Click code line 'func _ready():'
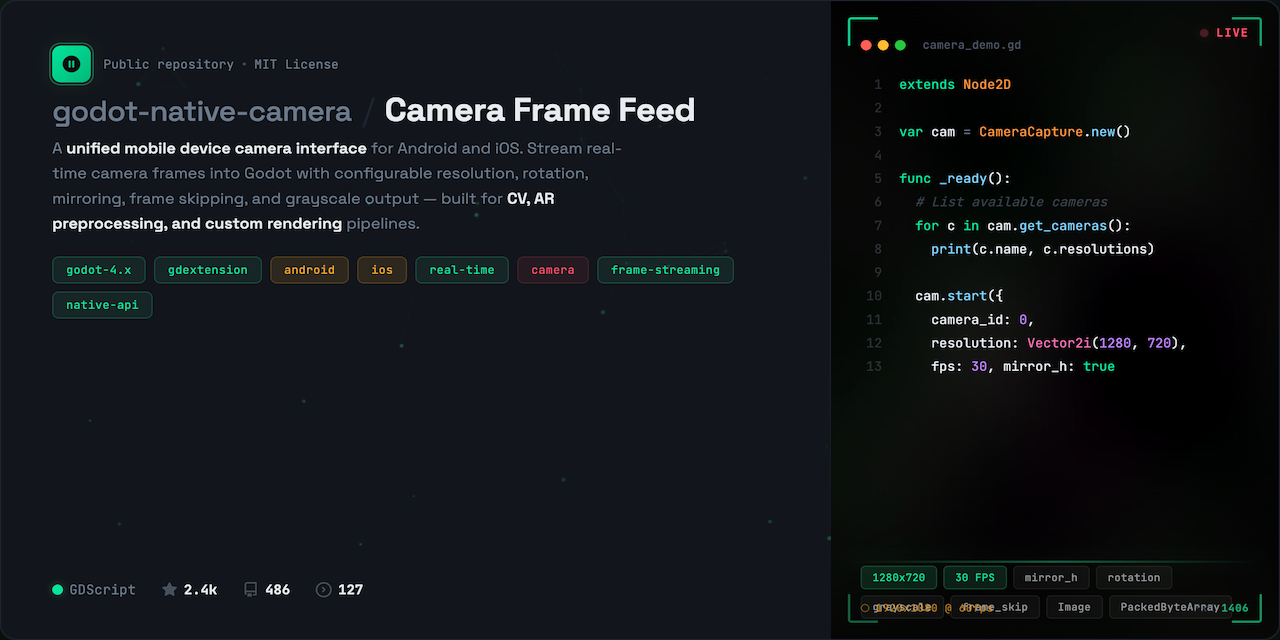This screenshot has height=640, width=1280. click(x=955, y=179)
